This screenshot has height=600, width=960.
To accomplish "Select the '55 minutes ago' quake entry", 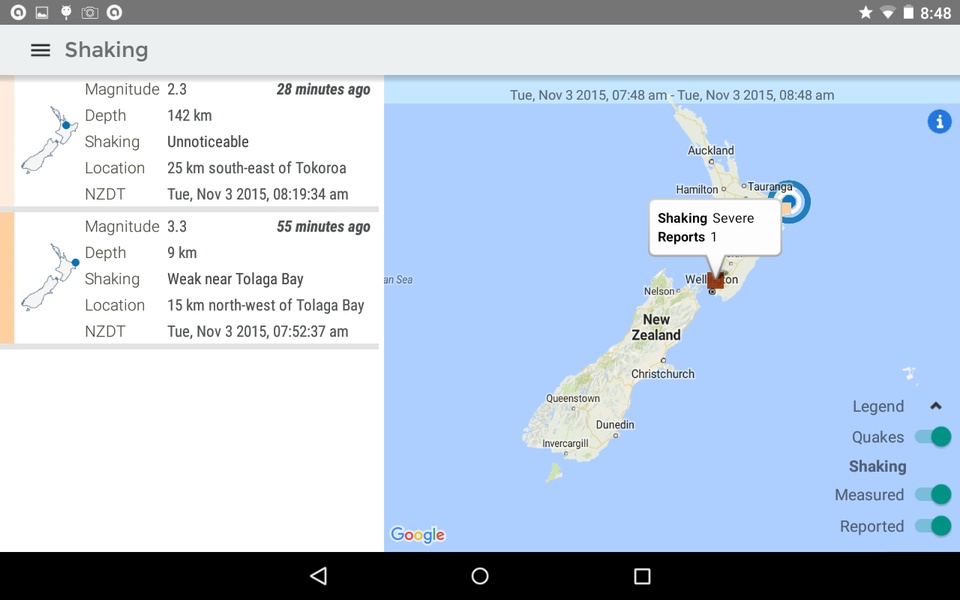I will pos(190,279).
